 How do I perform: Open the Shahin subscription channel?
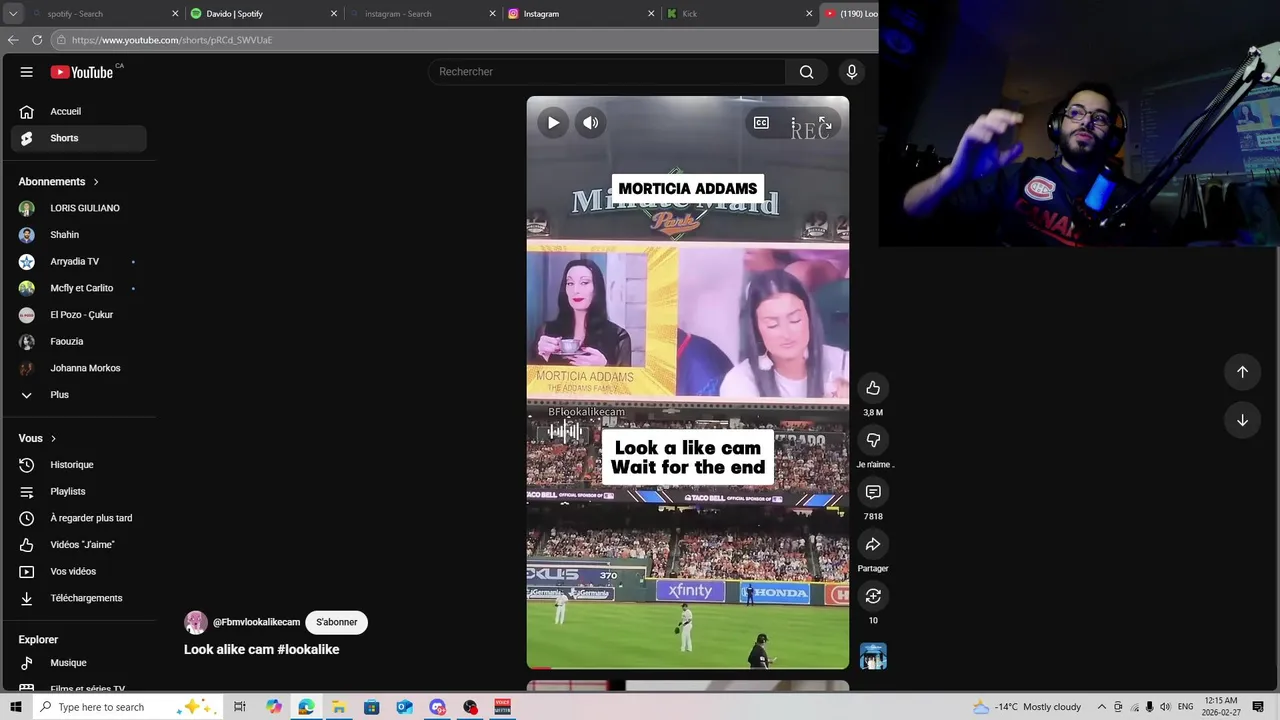[x=79, y=235]
